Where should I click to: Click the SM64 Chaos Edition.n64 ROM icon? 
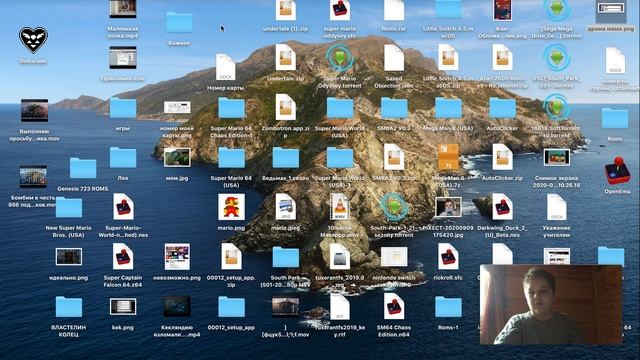tap(394, 307)
